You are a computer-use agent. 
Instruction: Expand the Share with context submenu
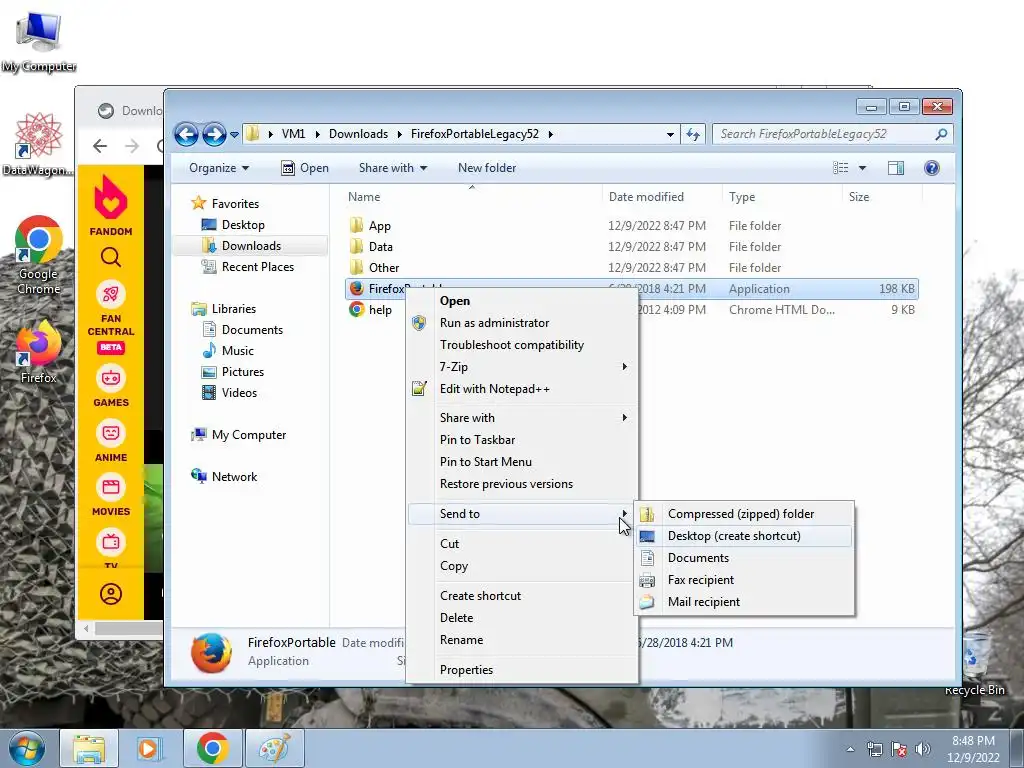pos(522,418)
